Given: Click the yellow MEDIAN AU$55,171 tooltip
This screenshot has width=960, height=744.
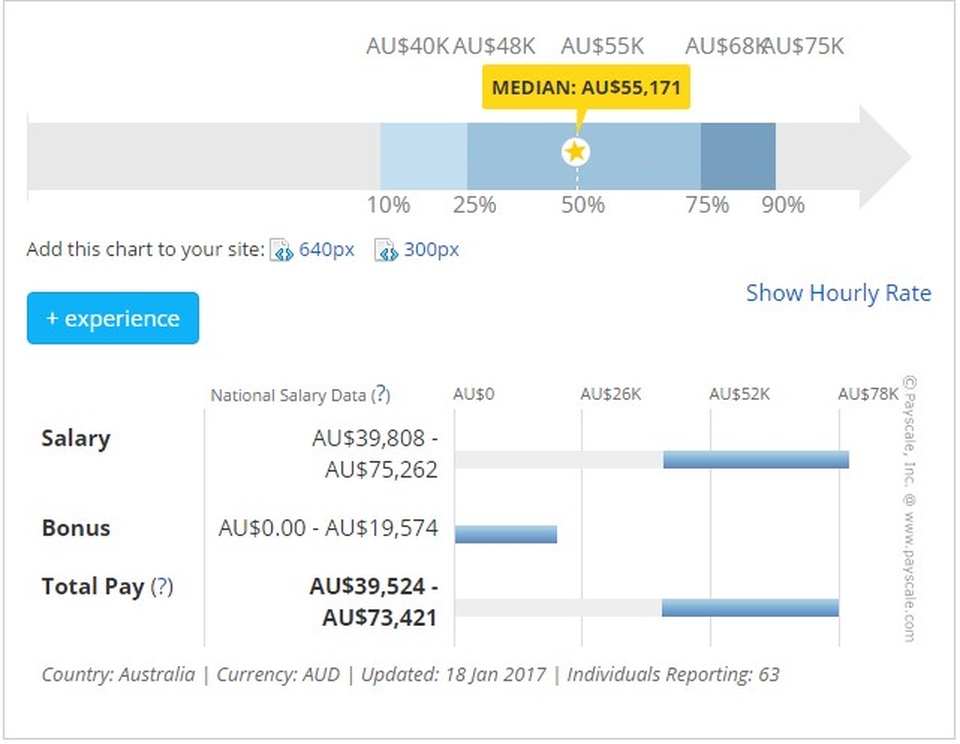Looking at the screenshot, I should click(x=586, y=88).
